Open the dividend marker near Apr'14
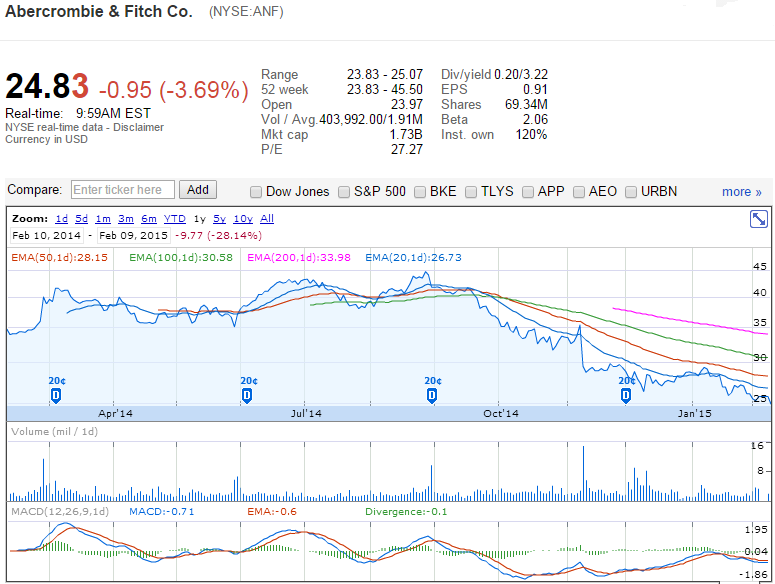 click(x=56, y=395)
